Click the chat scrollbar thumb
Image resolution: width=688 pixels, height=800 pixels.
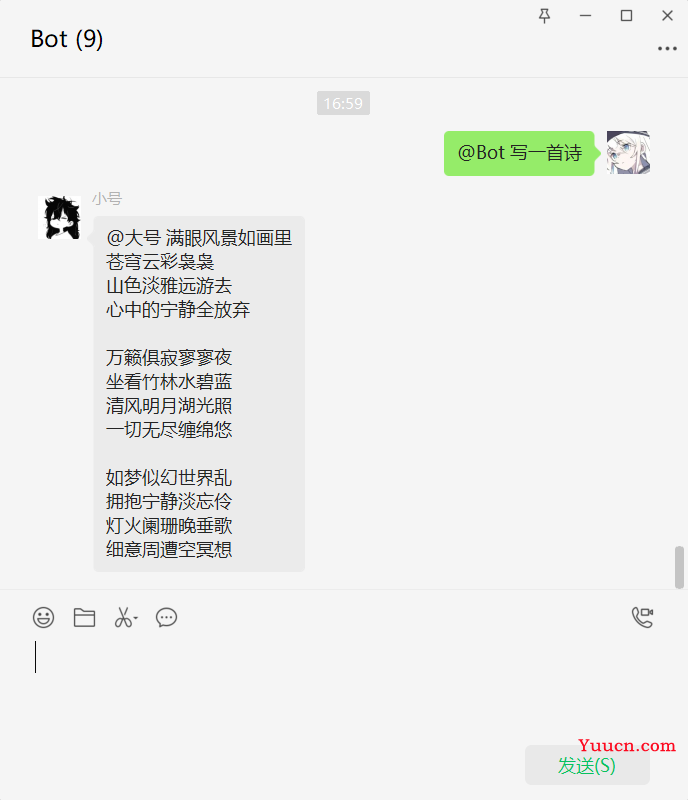pos(679,567)
